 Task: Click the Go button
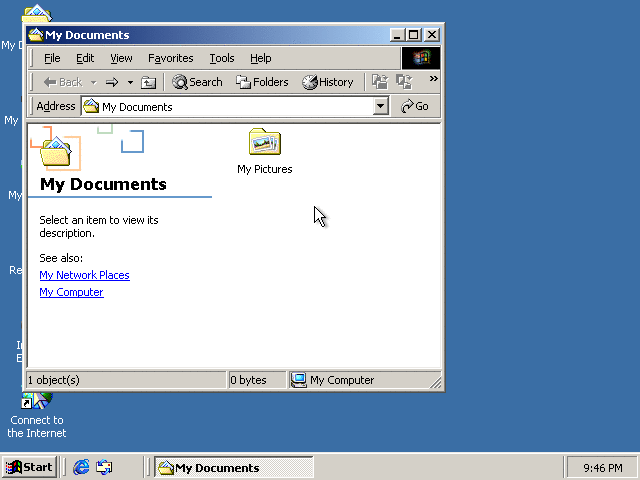tap(415, 107)
